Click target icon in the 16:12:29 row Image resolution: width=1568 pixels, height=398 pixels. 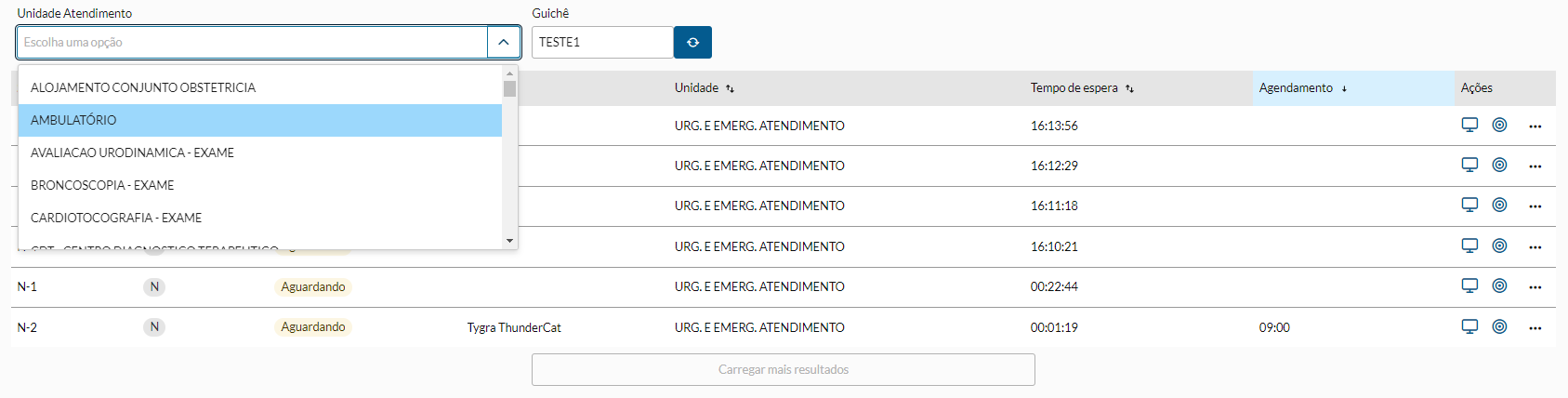click(1499, 165)
